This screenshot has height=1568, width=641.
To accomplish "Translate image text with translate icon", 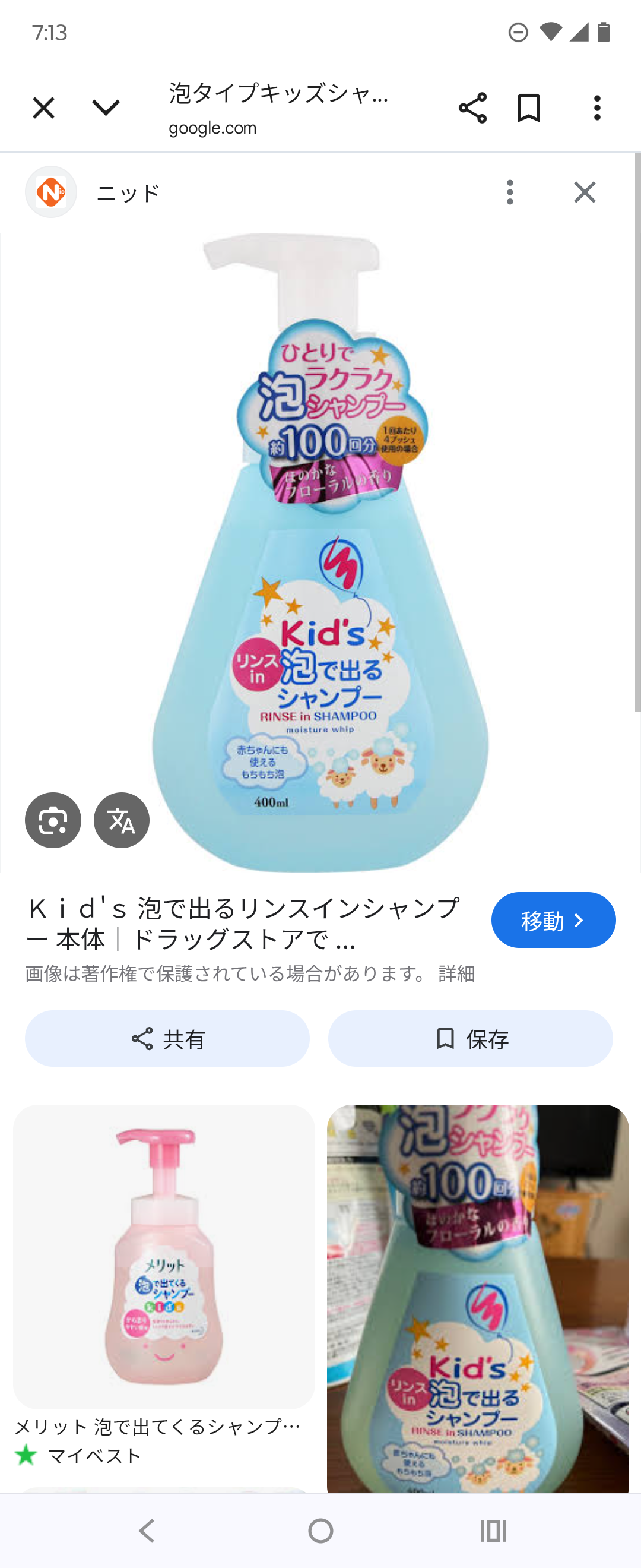I will (x=122, y=820).
